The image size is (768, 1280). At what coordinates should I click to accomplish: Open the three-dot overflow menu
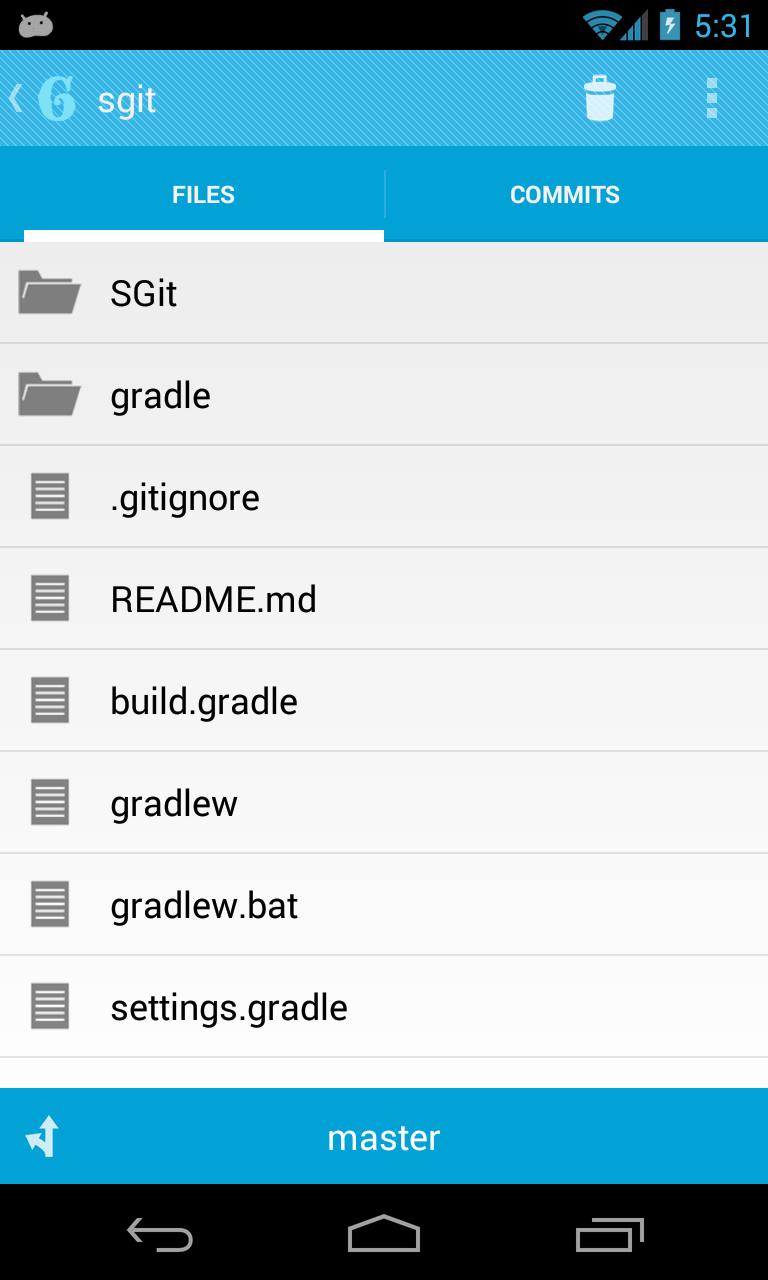click(711, 99)
